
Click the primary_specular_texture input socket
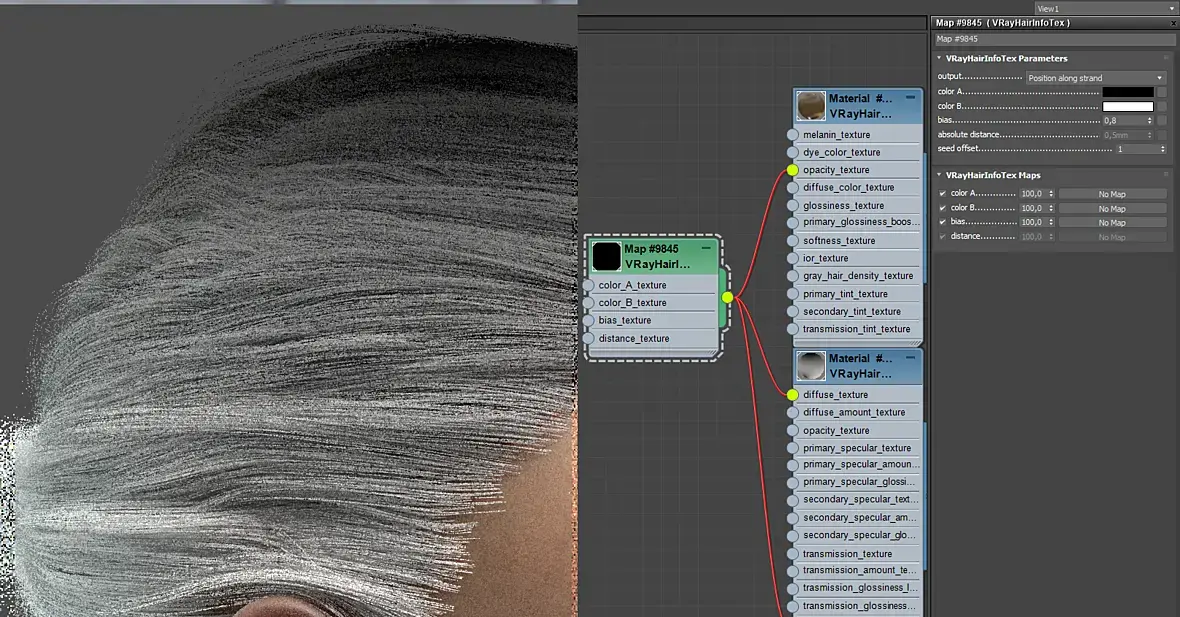point(792,448)
